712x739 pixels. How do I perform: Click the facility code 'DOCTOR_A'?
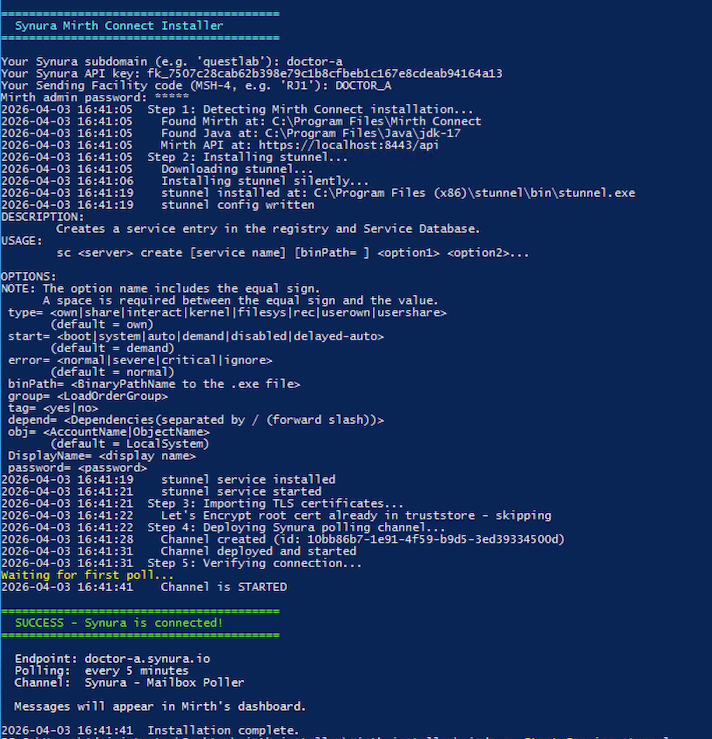pos(363,86)
